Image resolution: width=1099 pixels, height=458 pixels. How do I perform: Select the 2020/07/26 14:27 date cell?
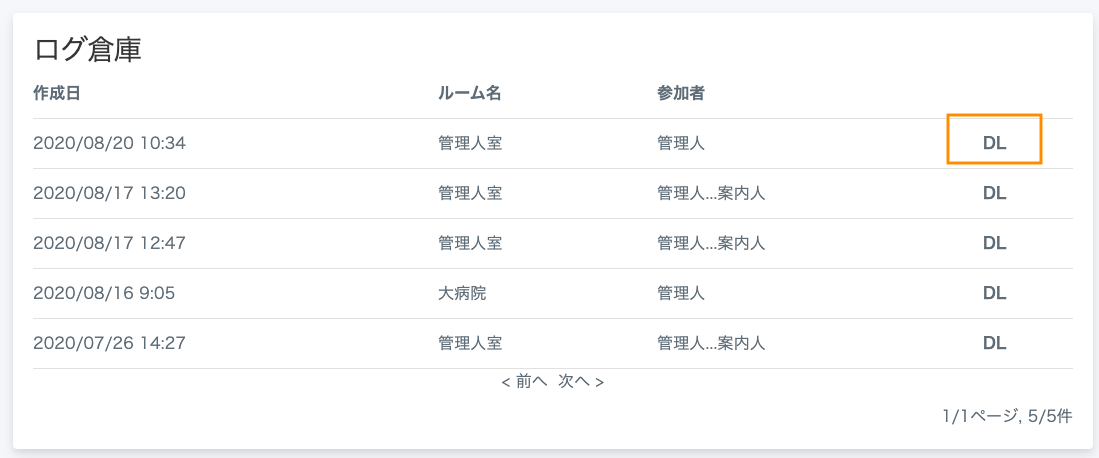coord(109,343)
